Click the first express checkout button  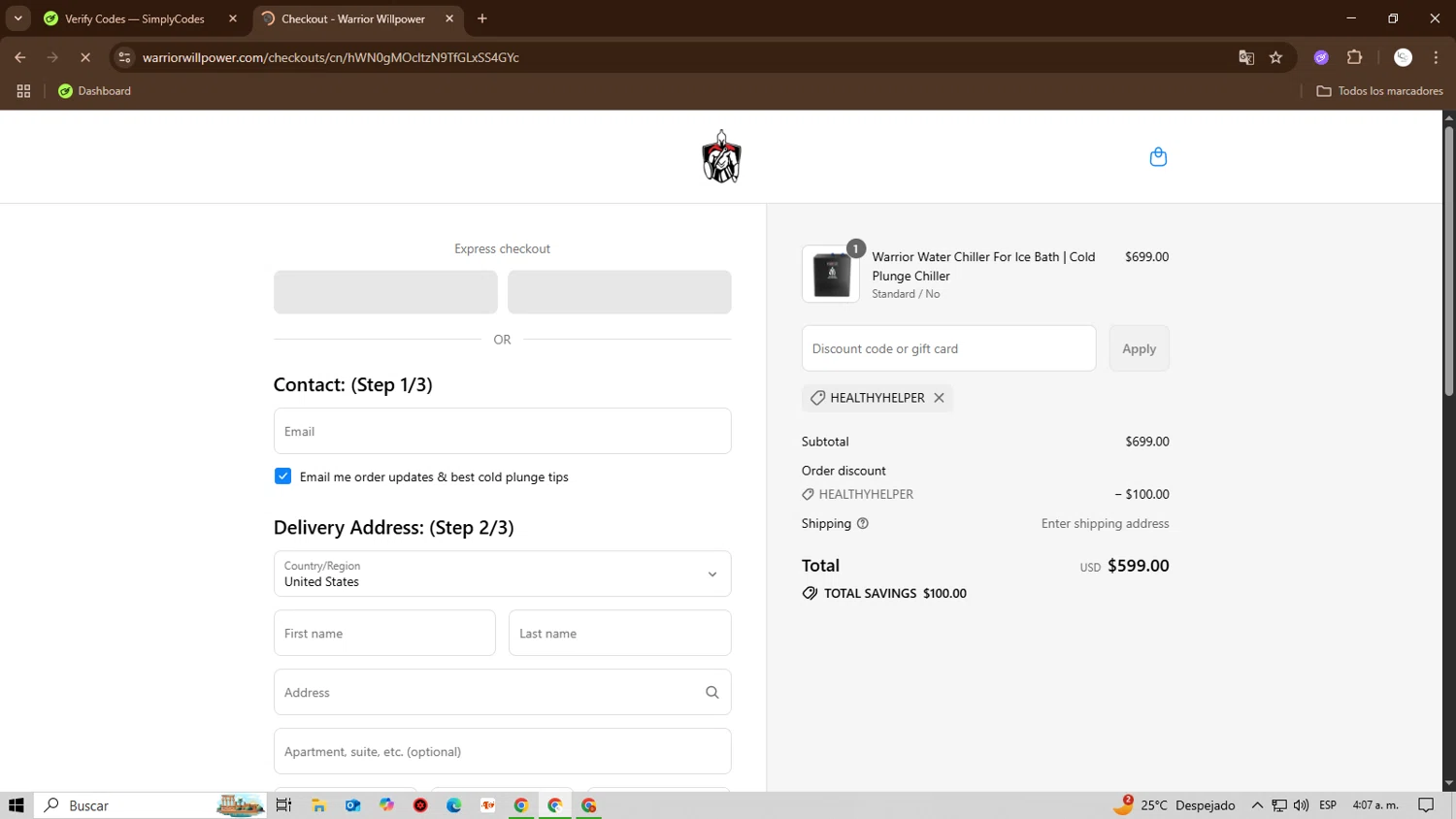click(385, 292)
